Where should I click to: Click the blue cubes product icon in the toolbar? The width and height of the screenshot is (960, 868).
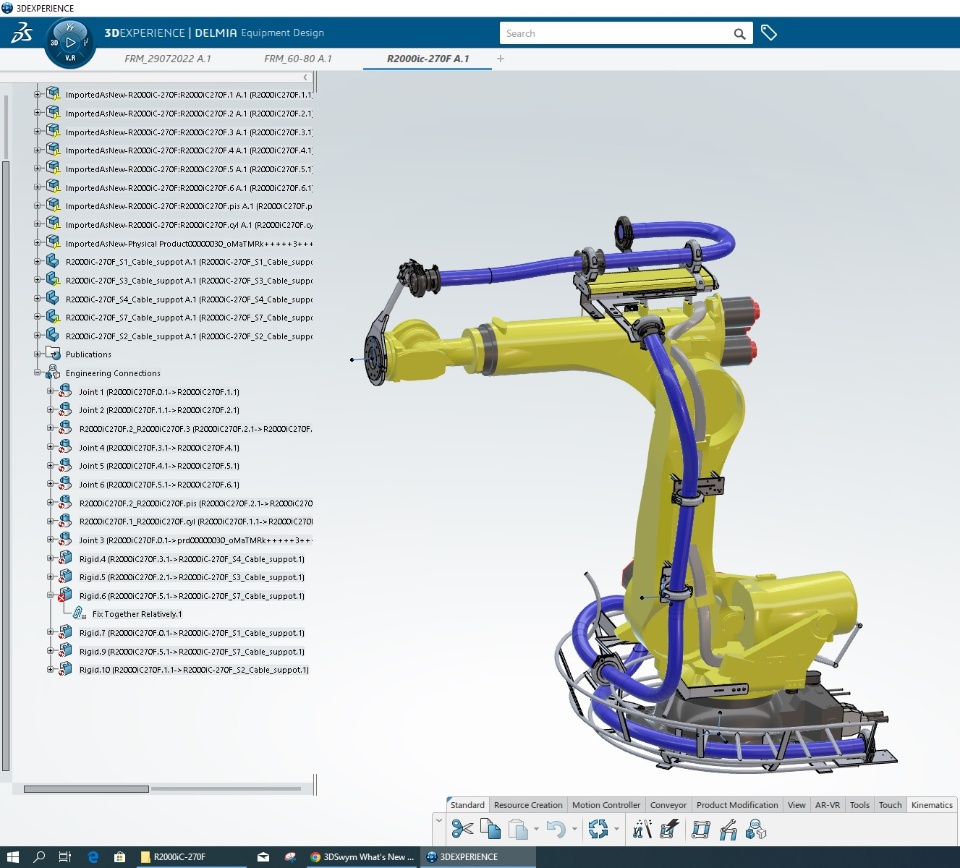(x=756, y=830)
